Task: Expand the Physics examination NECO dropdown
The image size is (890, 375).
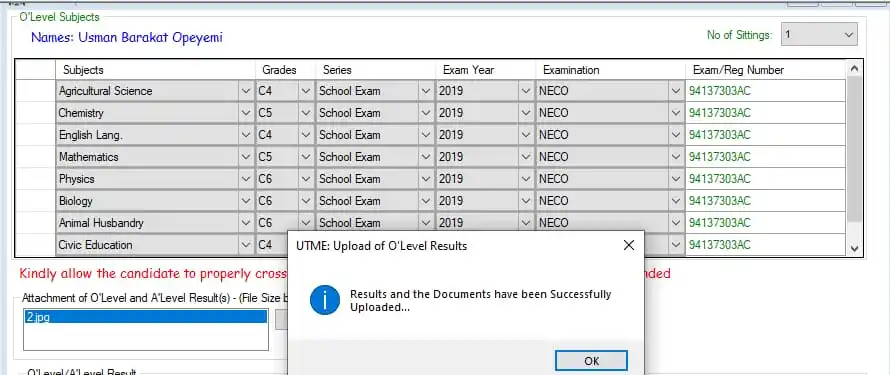Action: 676,179
